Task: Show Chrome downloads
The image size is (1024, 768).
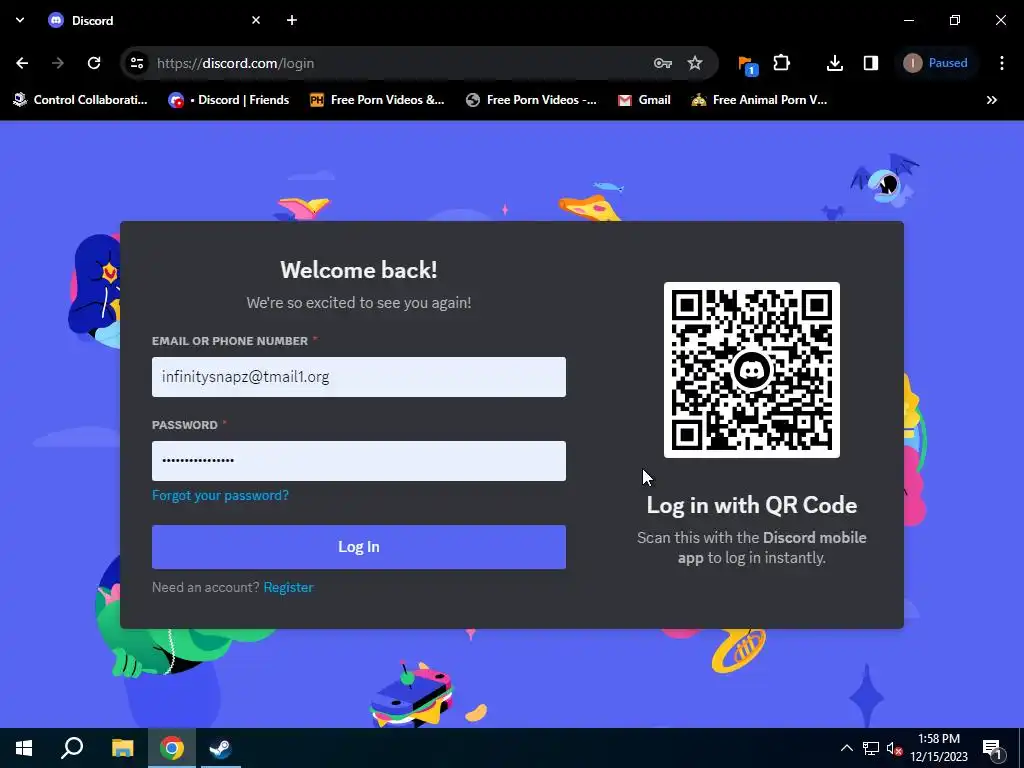Action: tap(835, 63)
